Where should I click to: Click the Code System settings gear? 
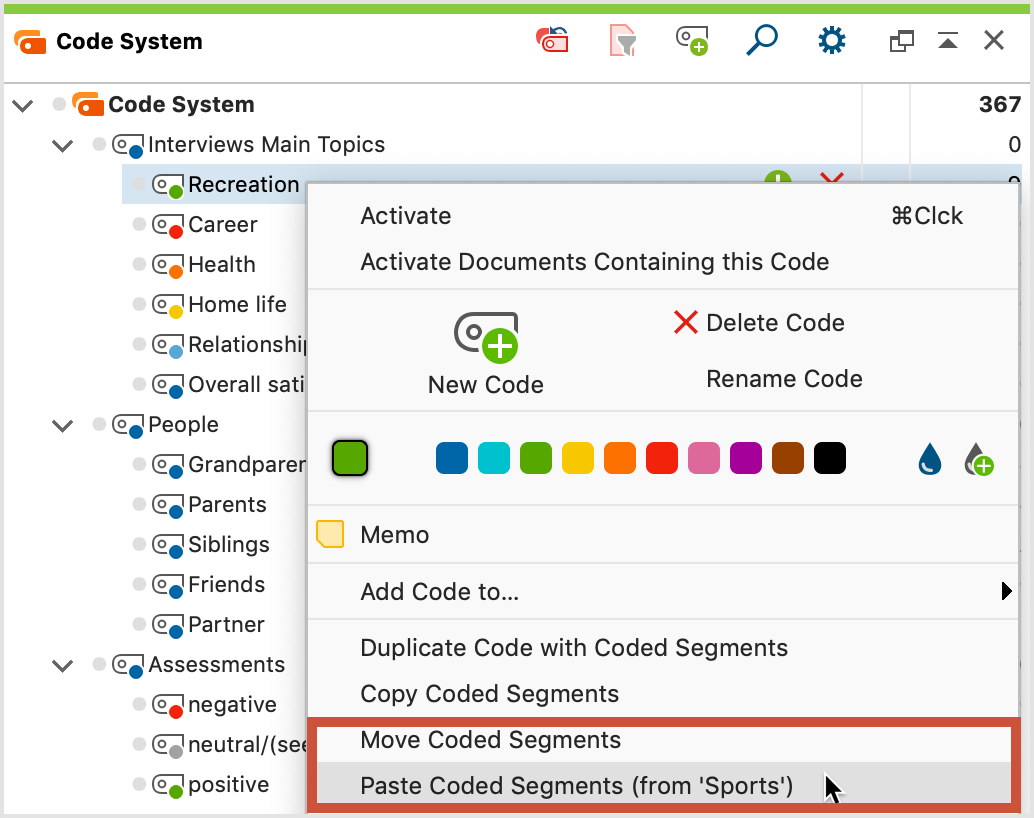pyautogui.click(x=831, y=40)
